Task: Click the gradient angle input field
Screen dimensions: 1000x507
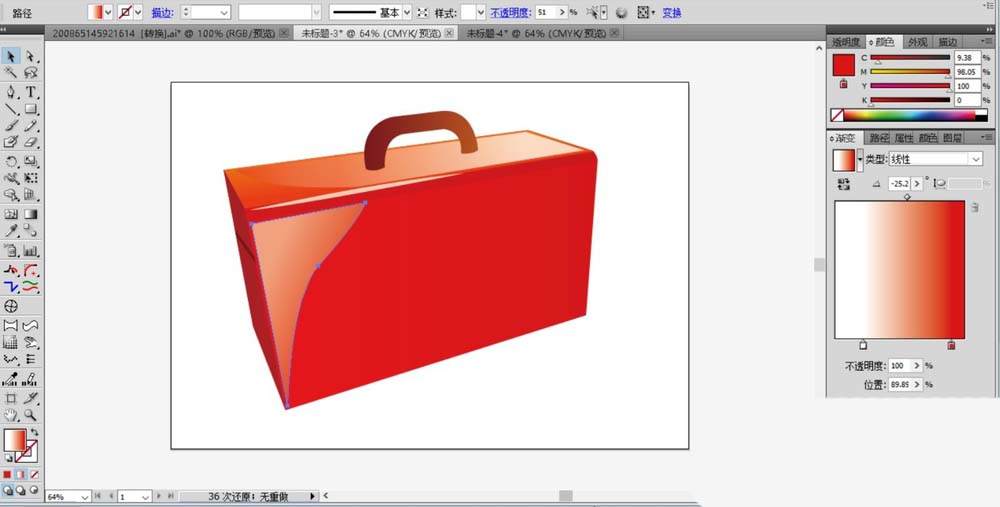Action: tap(900, 184)
